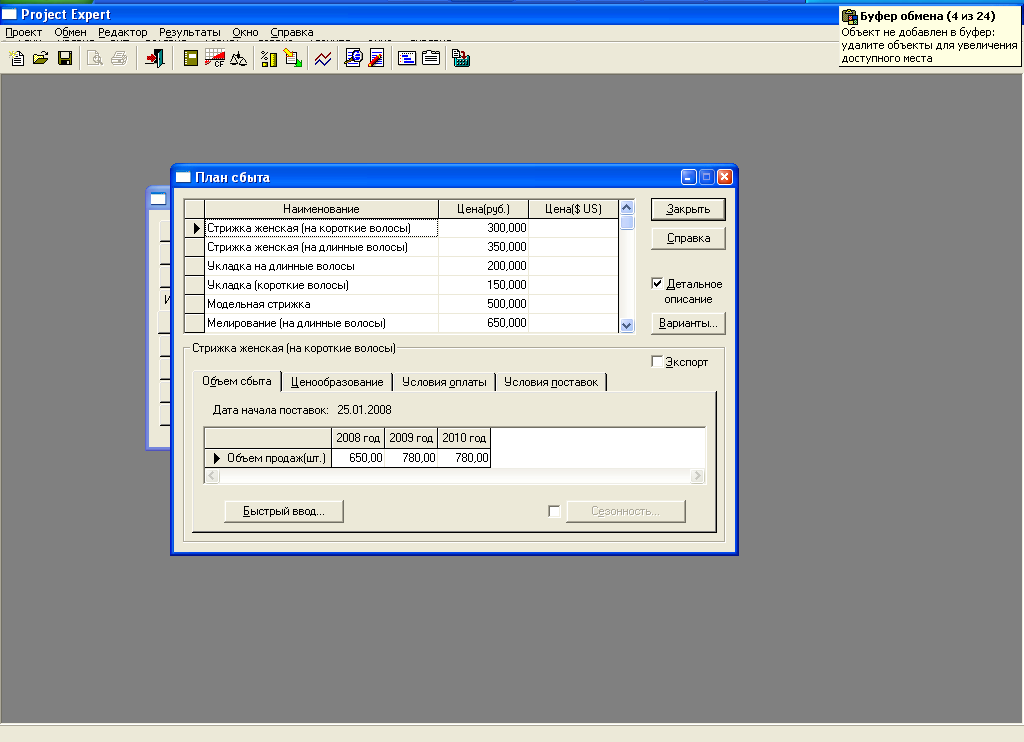The height and width of the screenshot is (742, 1024).
Task: Click the document with red pencil icon
Action: coord(377,59)
